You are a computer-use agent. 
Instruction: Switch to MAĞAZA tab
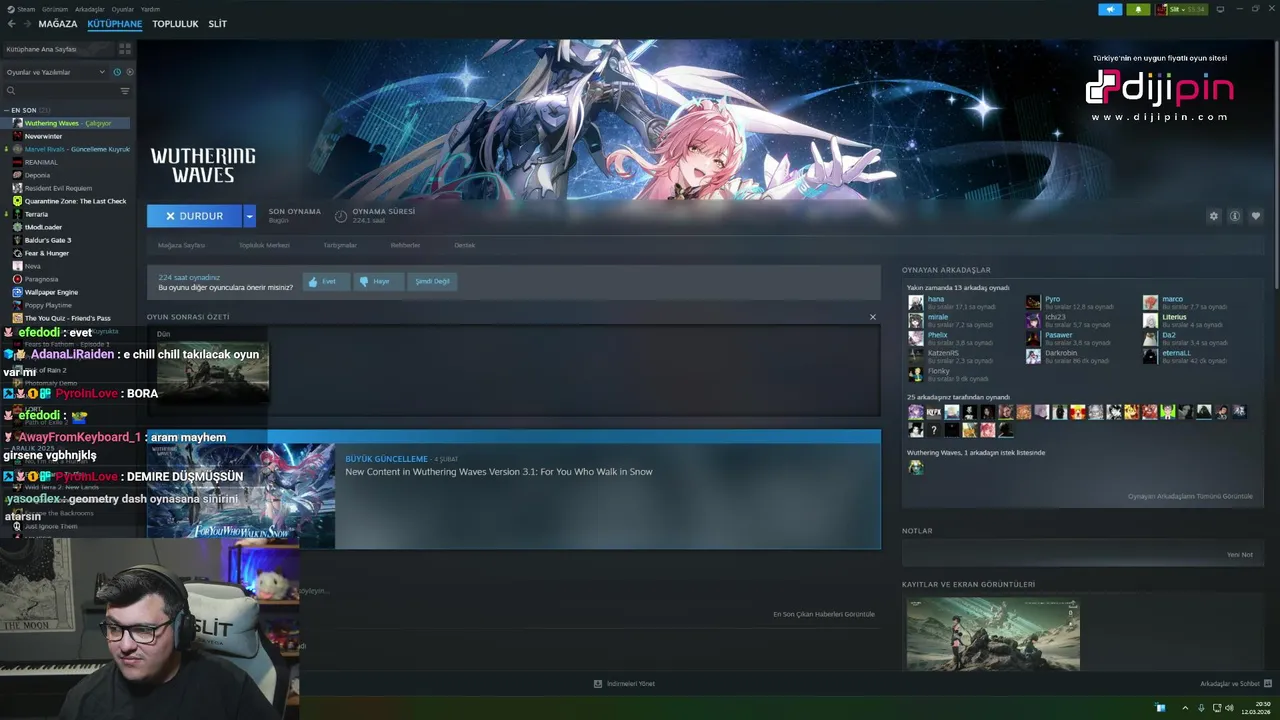pos(58,24)
